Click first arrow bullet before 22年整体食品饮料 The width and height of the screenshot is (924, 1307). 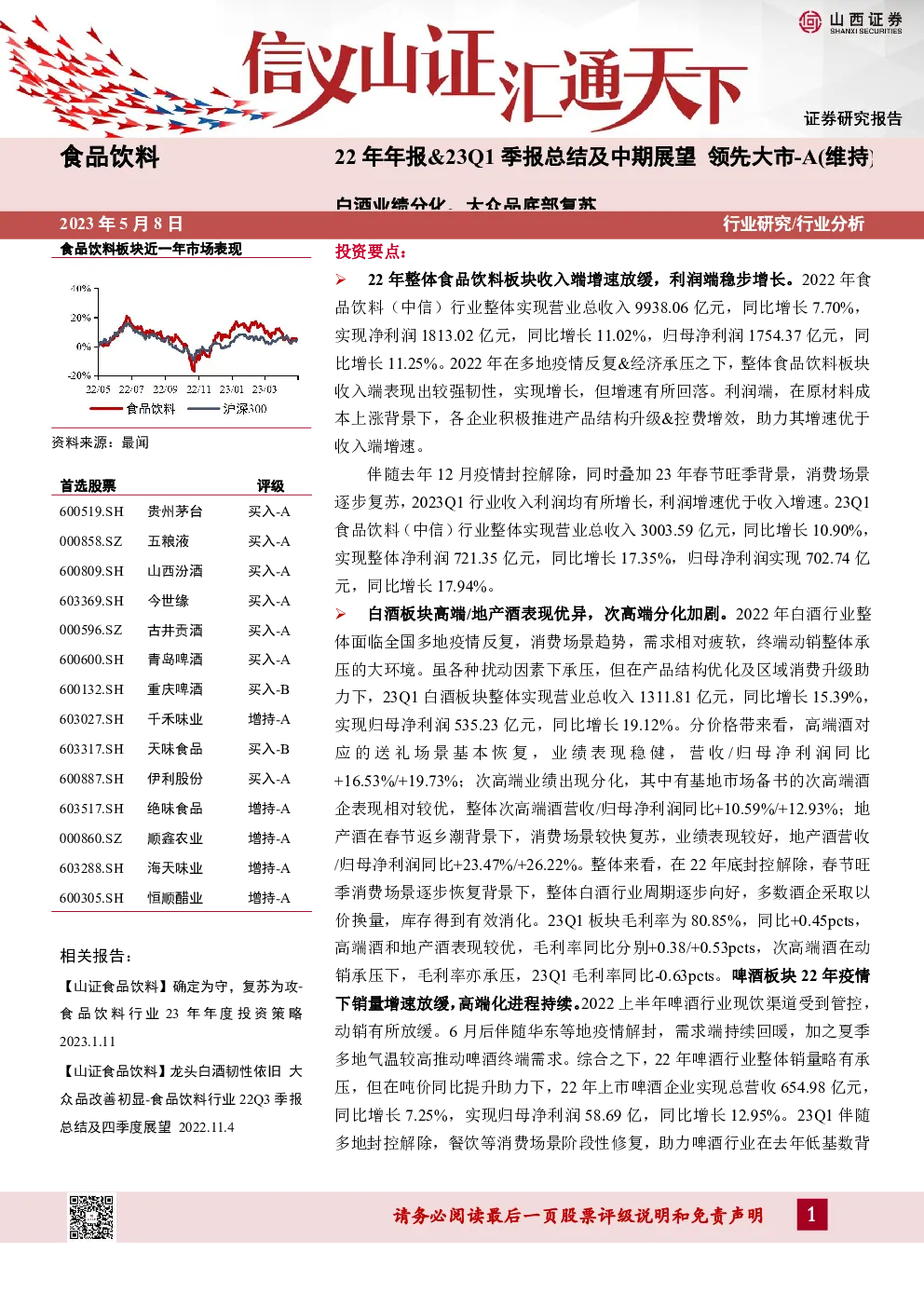pos(342,279)
